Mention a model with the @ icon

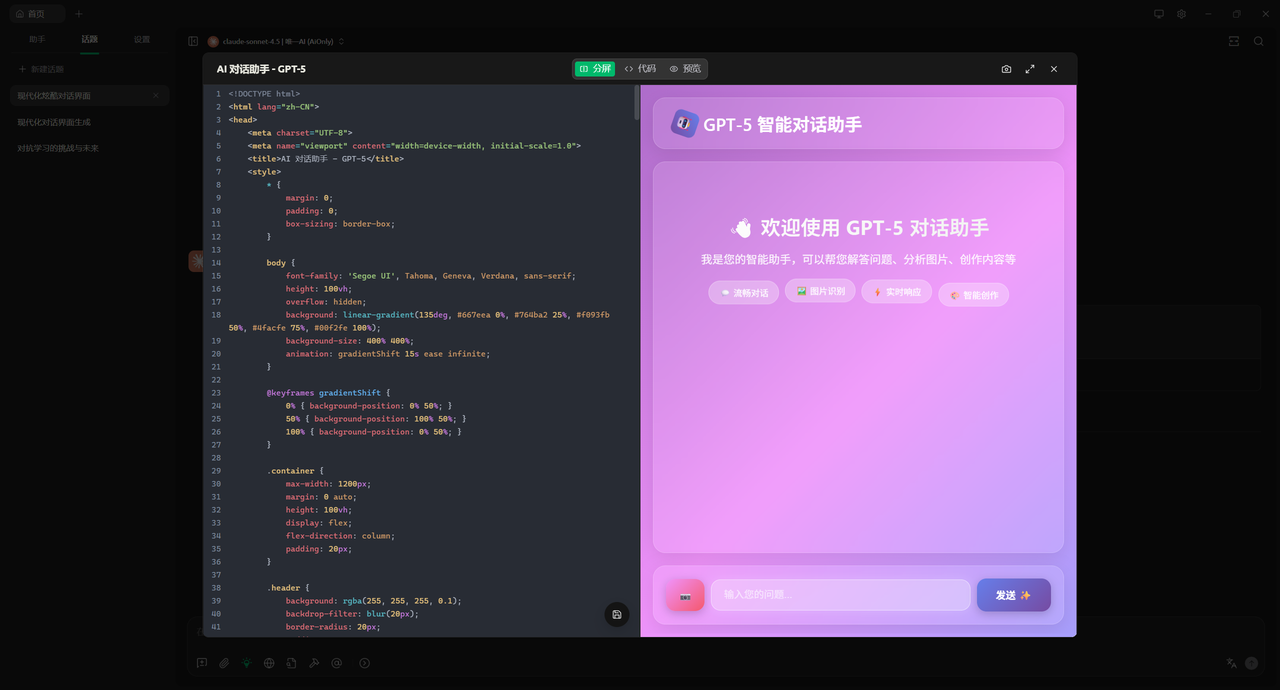pos(337,663)
